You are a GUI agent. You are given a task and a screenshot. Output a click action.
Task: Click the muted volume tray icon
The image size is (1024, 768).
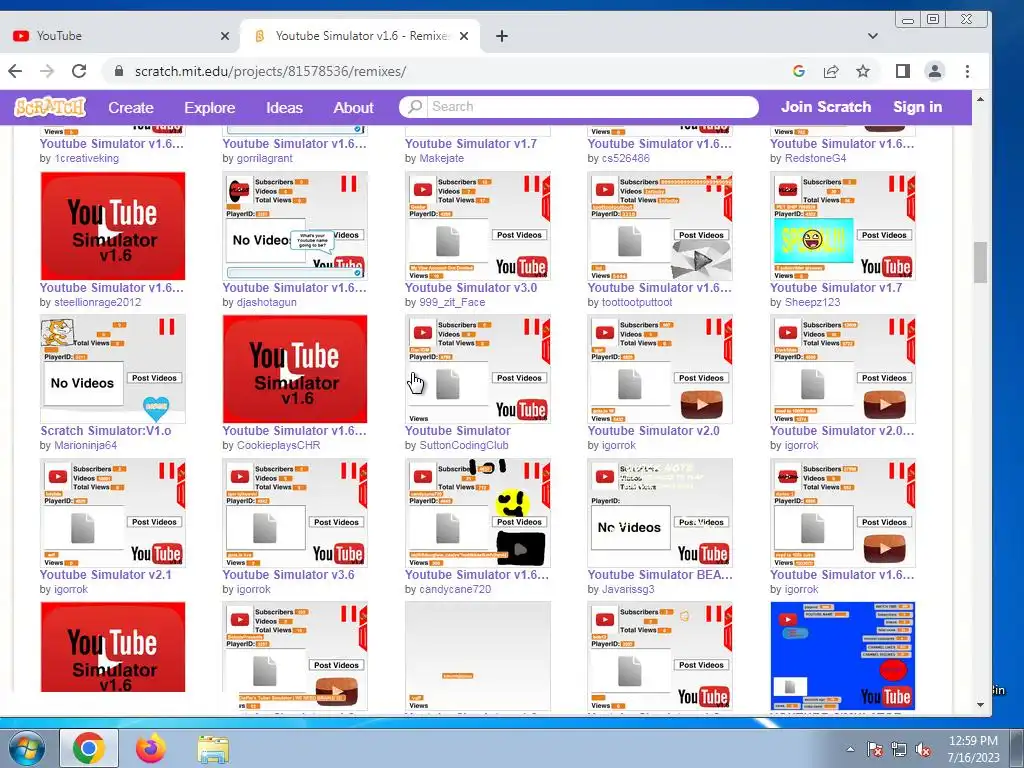(922, 750)
